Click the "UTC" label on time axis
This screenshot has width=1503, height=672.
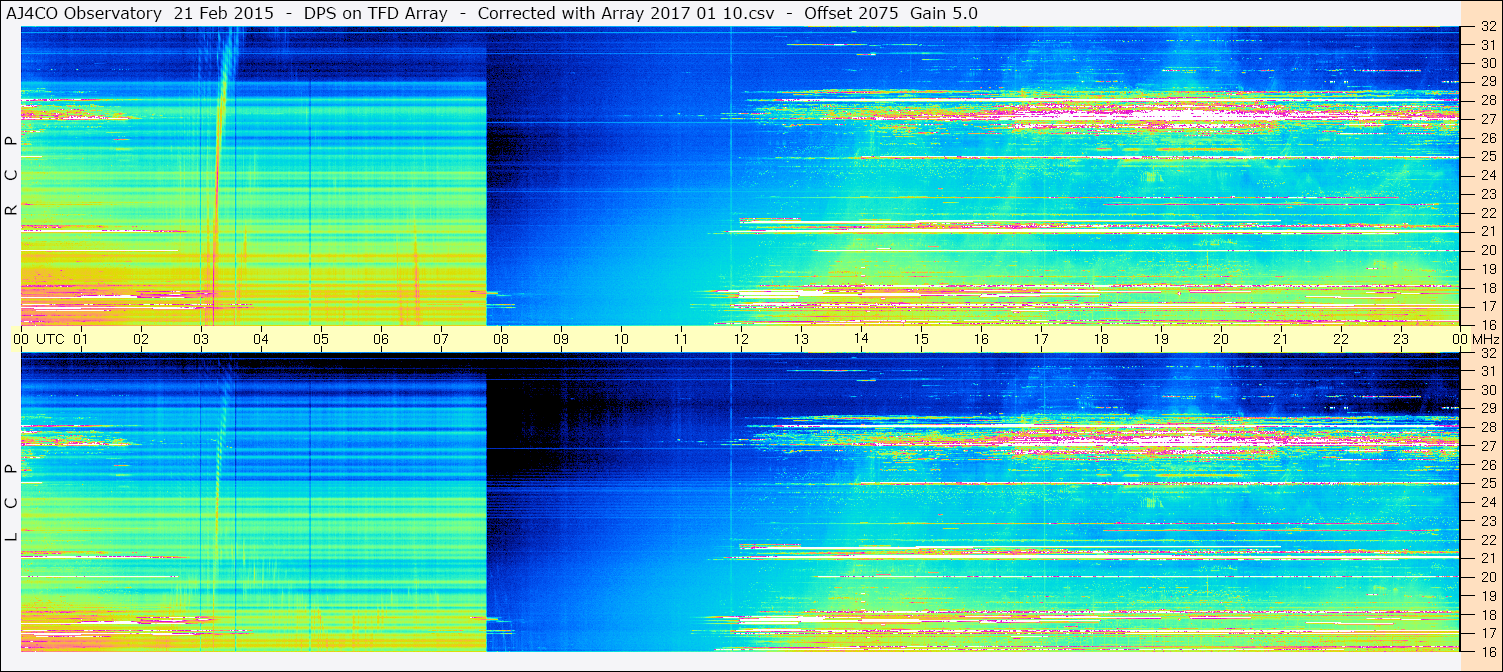pyautogui.click(x=50, y=339)
